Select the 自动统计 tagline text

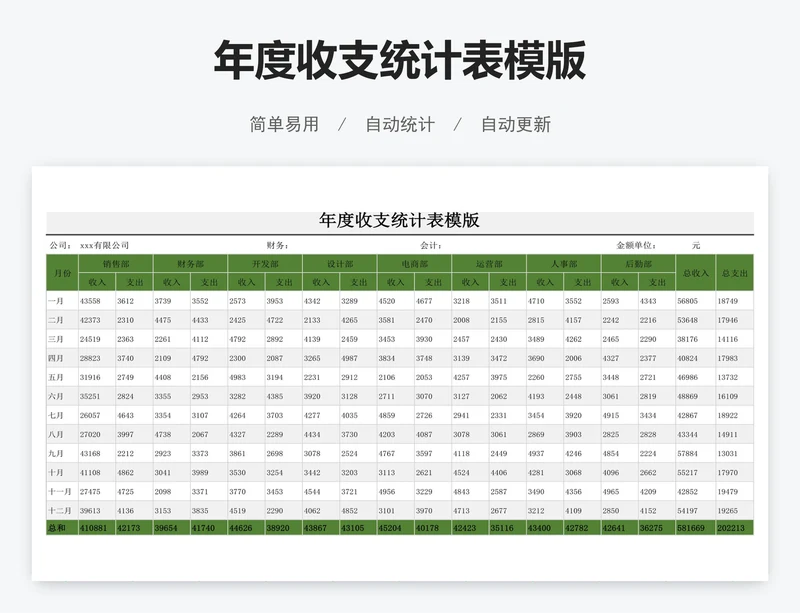click(x=400, y=124)
